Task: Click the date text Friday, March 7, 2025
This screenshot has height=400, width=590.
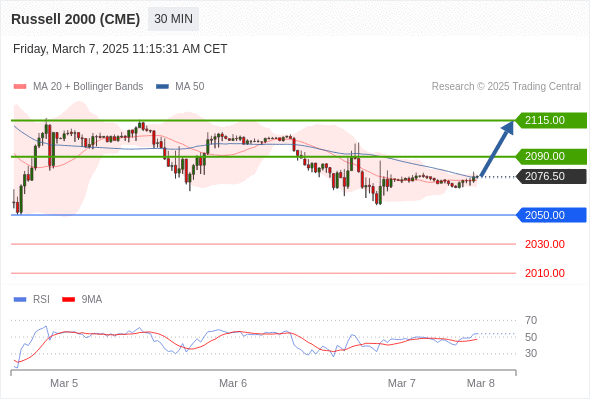Action: pos(120,49)
